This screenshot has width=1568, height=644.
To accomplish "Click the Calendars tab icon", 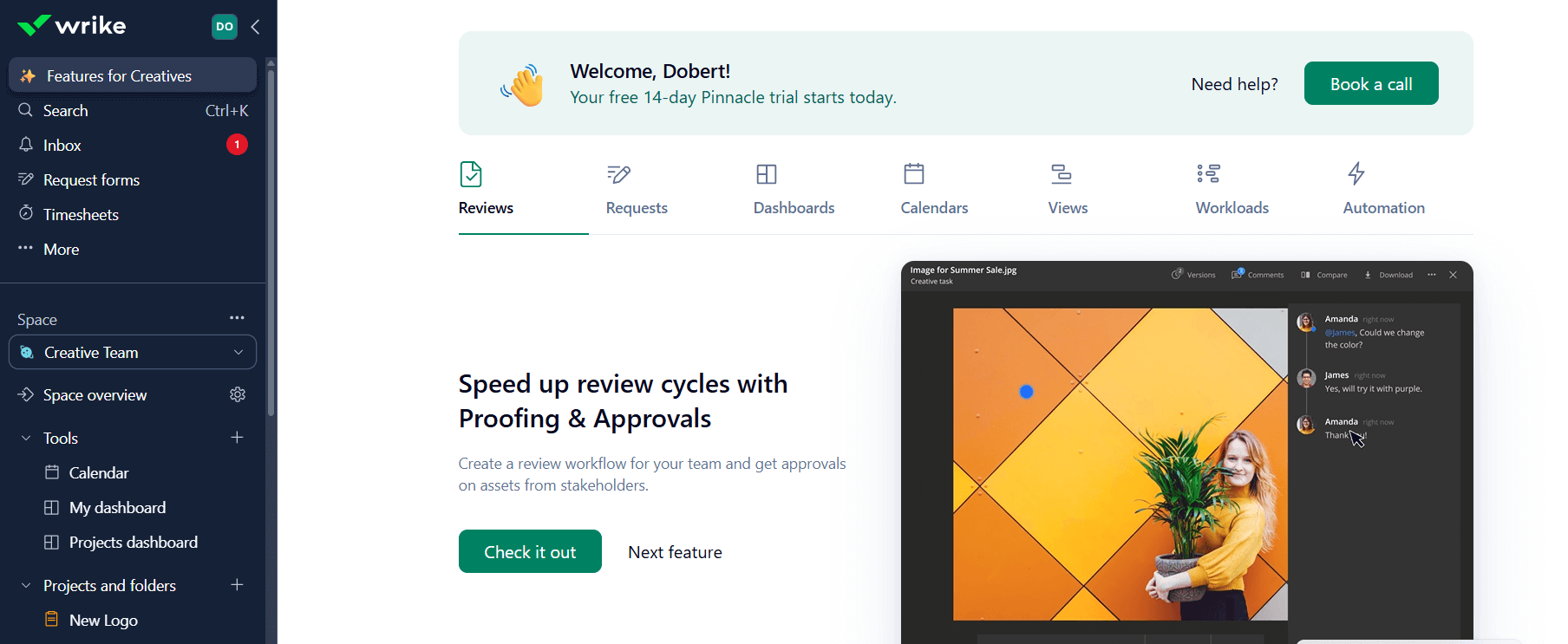I will click(914, 173).
